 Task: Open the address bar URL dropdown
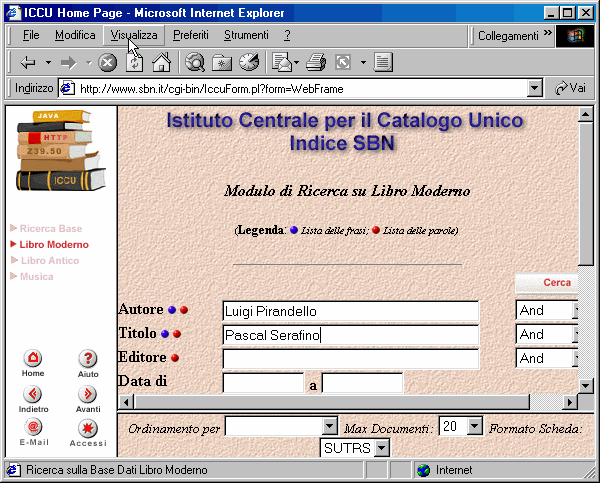[535, 88]
